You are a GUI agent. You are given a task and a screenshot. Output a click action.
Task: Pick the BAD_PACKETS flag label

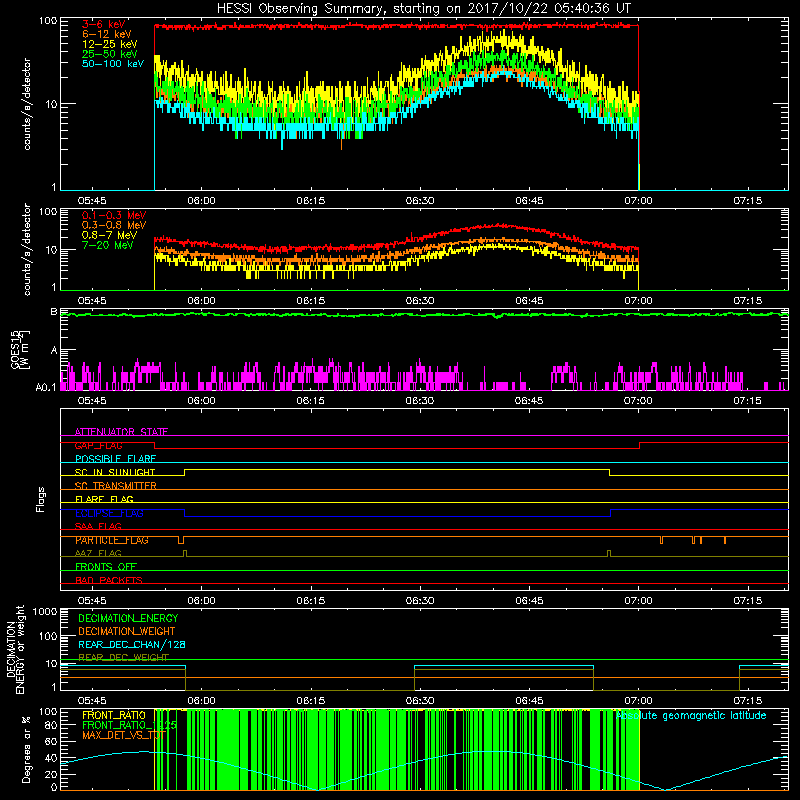tap(109, 580)
